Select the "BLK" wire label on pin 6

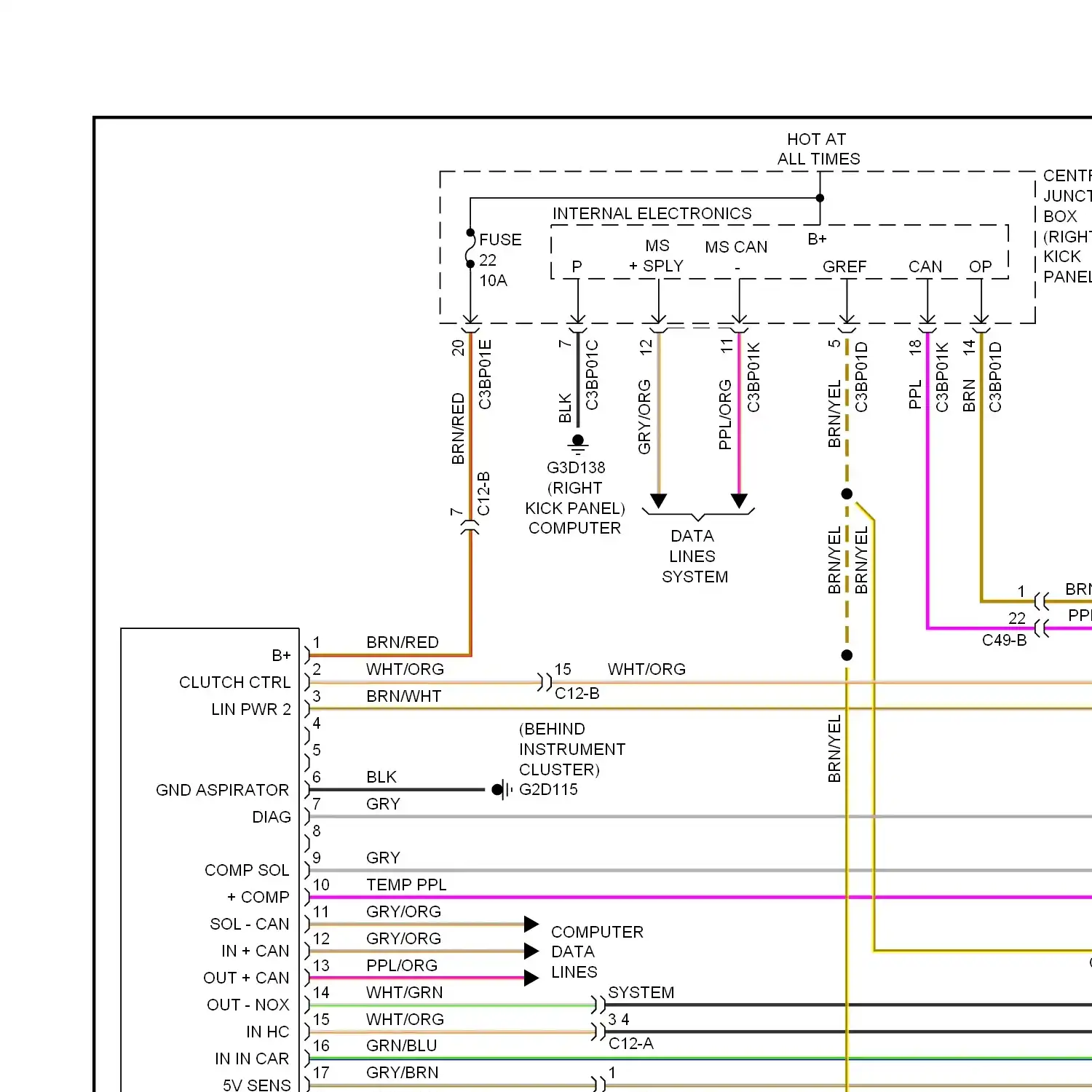pos(381,777)
